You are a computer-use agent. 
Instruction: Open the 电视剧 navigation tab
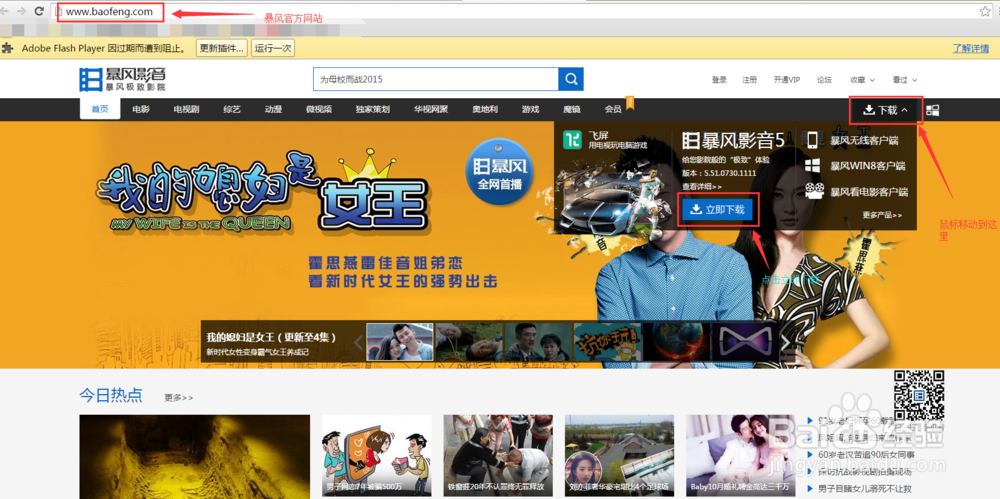point(186,109)
